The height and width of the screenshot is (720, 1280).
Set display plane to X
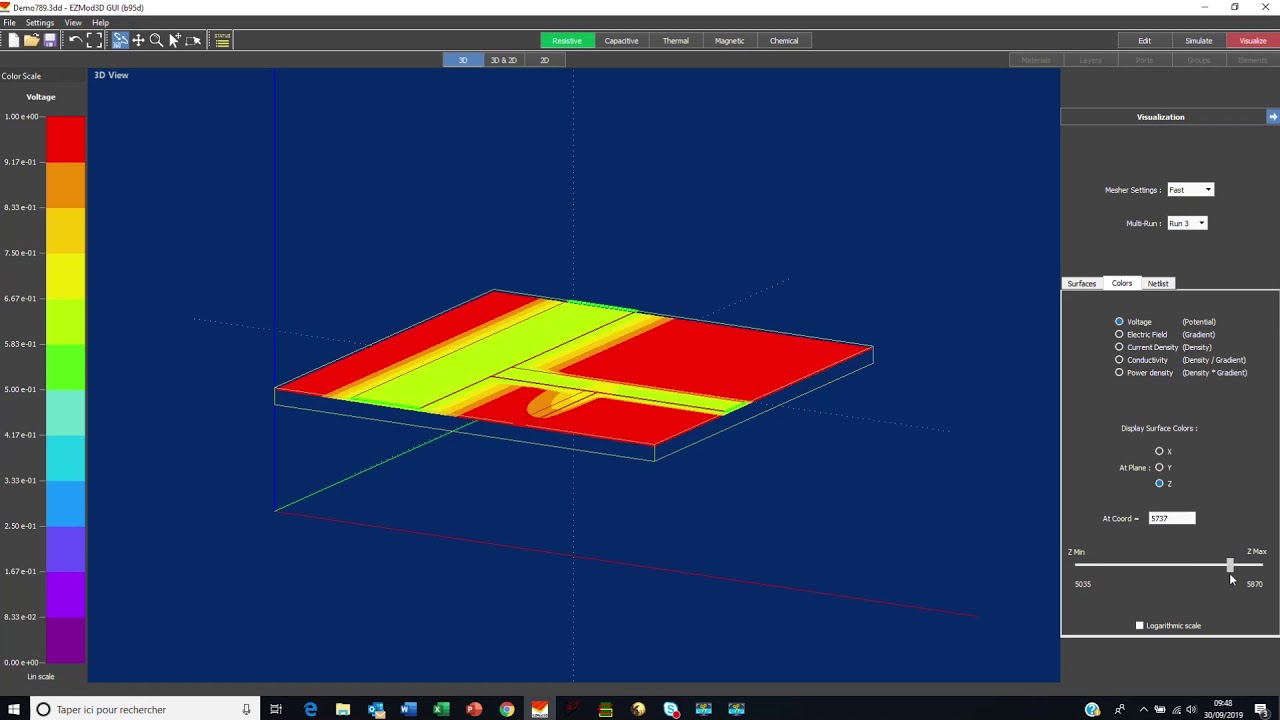(1159, 451)
